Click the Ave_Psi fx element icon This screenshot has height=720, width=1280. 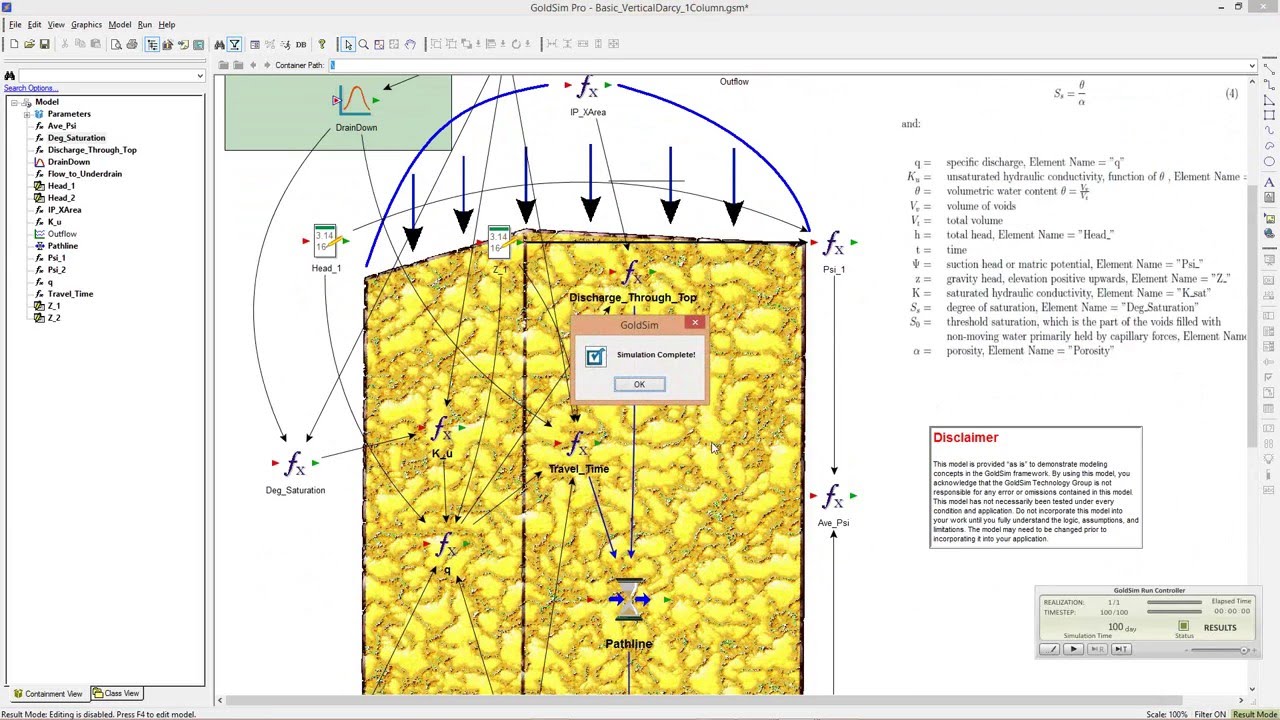[833, 496]
